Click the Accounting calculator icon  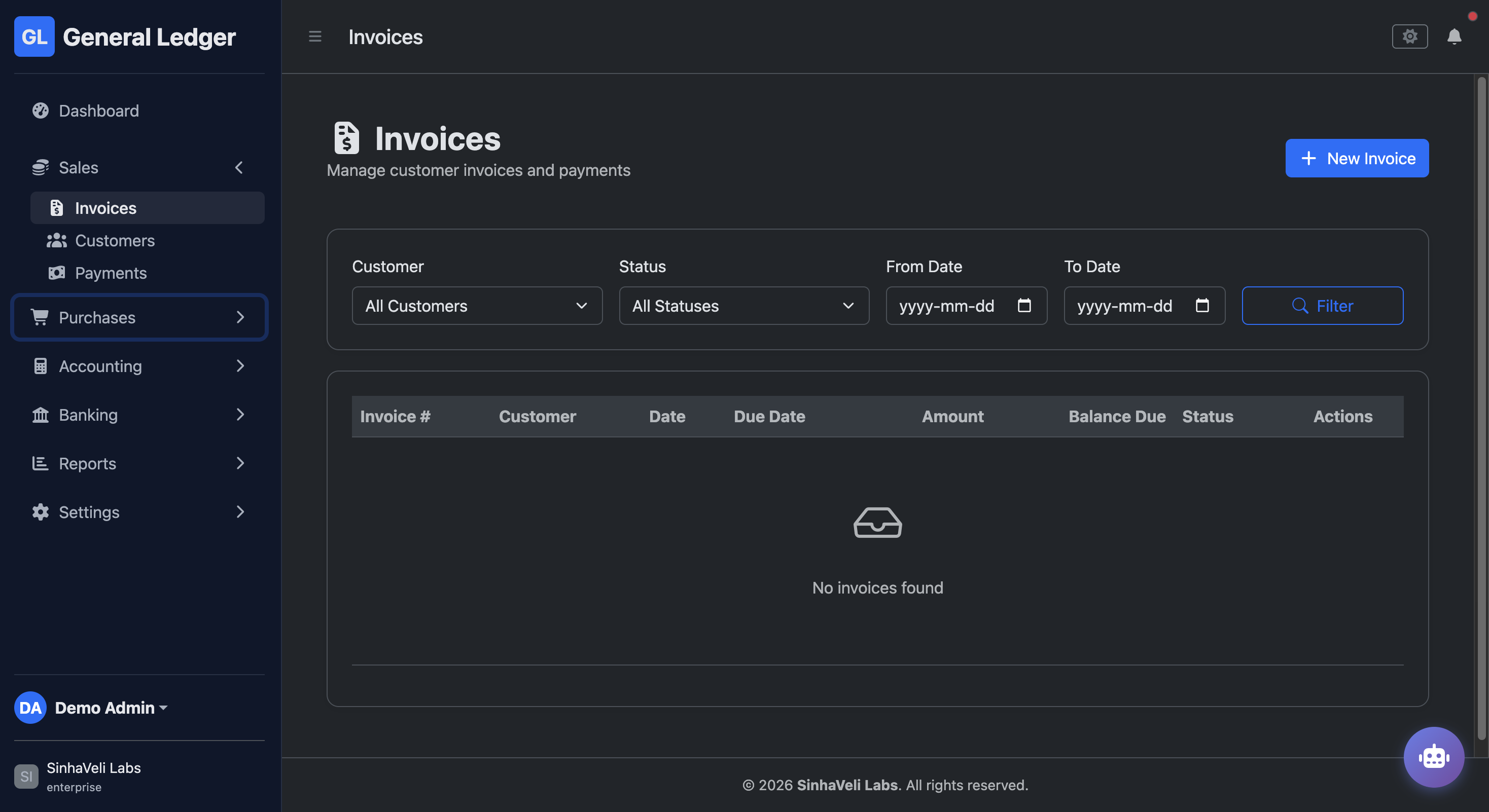[41, 365]
